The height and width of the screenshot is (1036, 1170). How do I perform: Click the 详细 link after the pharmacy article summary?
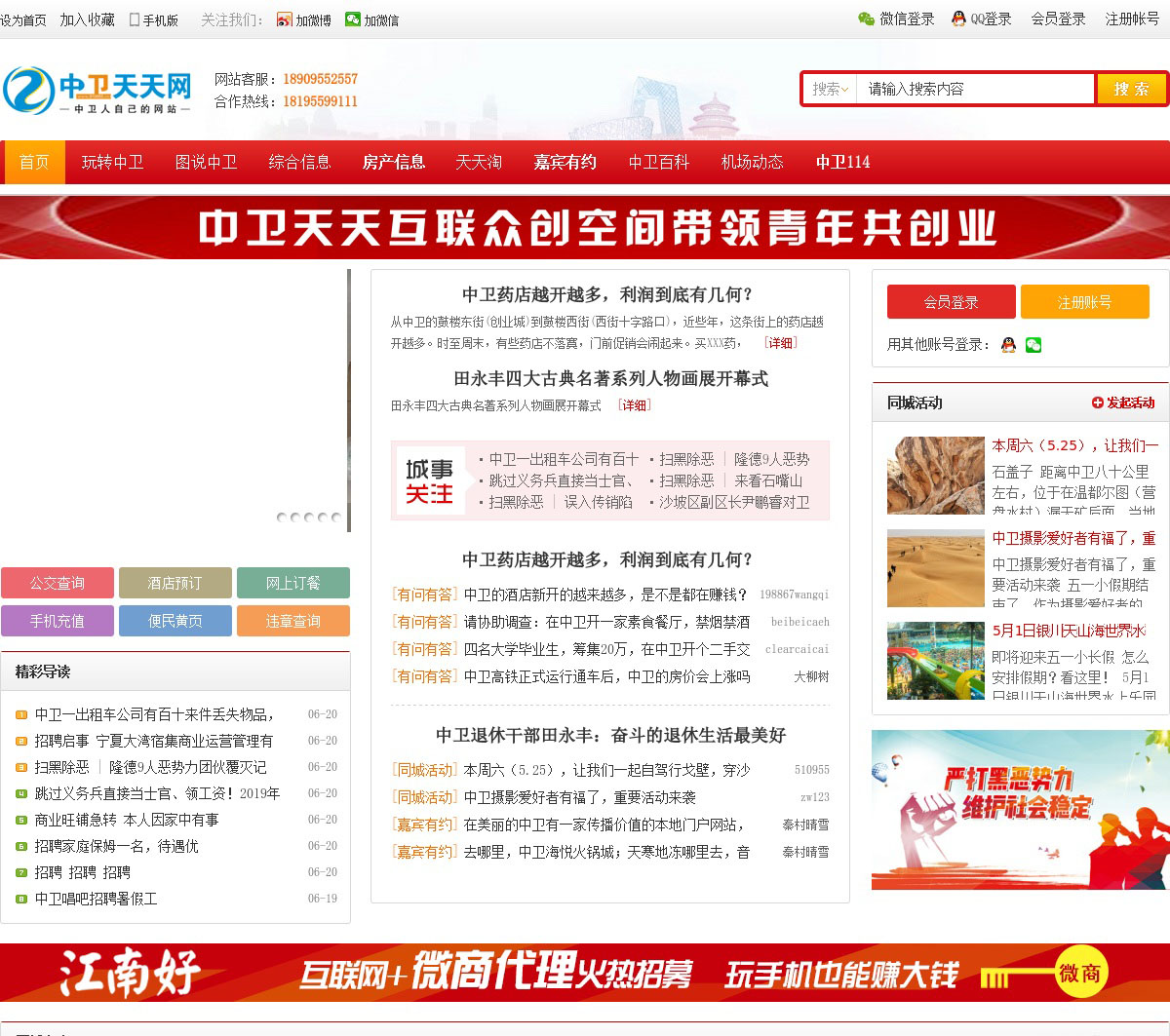pyautogui.click(x=780, y=343)
